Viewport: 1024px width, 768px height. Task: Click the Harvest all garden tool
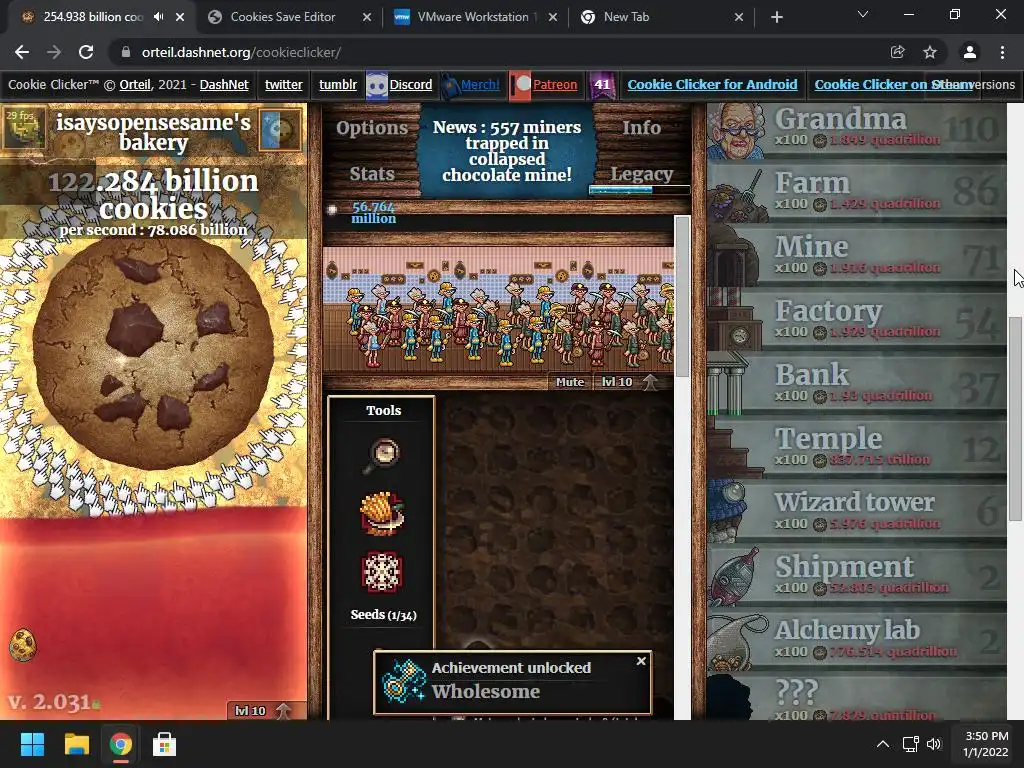383,513
